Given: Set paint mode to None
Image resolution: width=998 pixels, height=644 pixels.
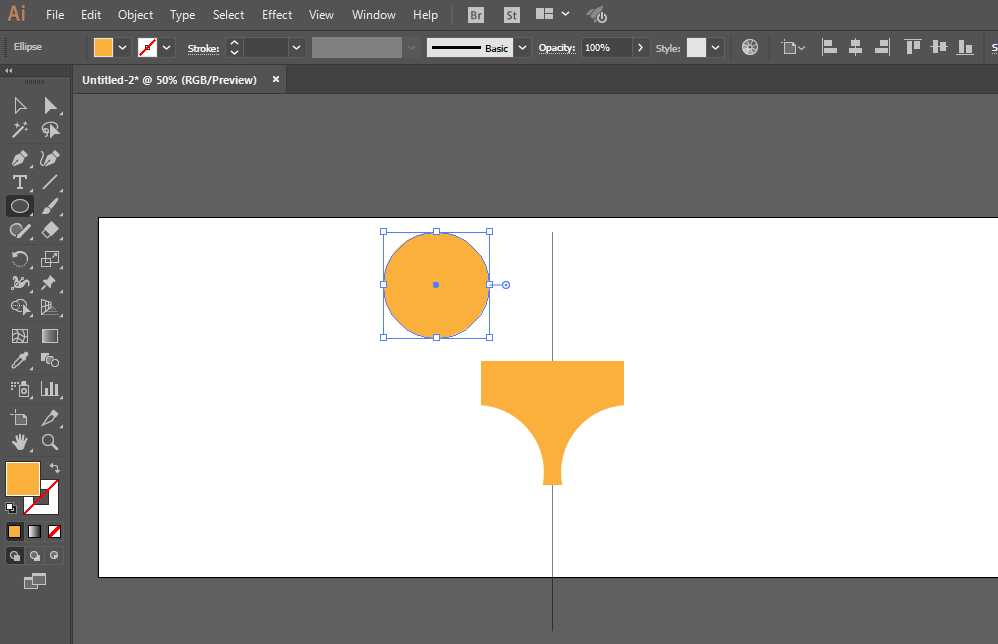Looking at the screenshot, I should [x=55, y=531].
